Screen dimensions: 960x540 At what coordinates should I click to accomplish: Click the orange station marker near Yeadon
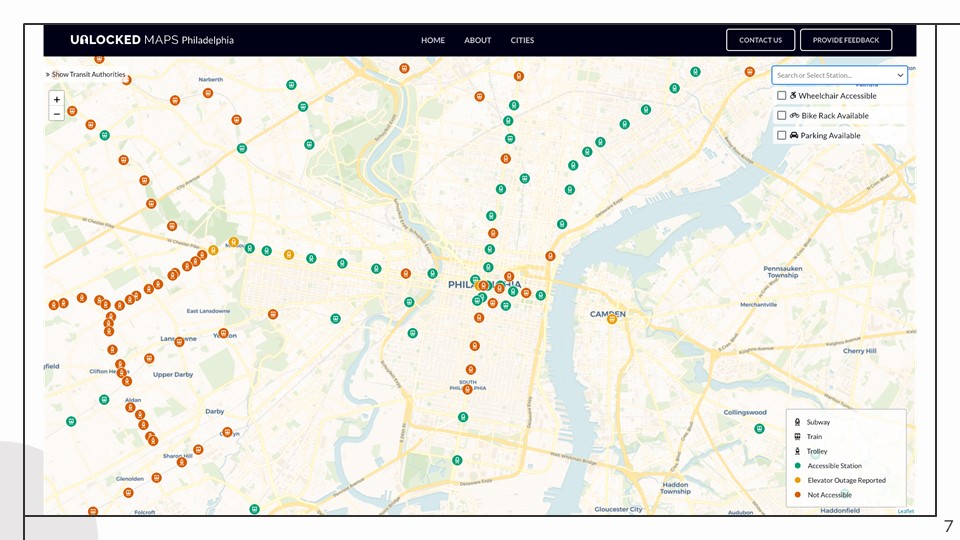[223, 333]
